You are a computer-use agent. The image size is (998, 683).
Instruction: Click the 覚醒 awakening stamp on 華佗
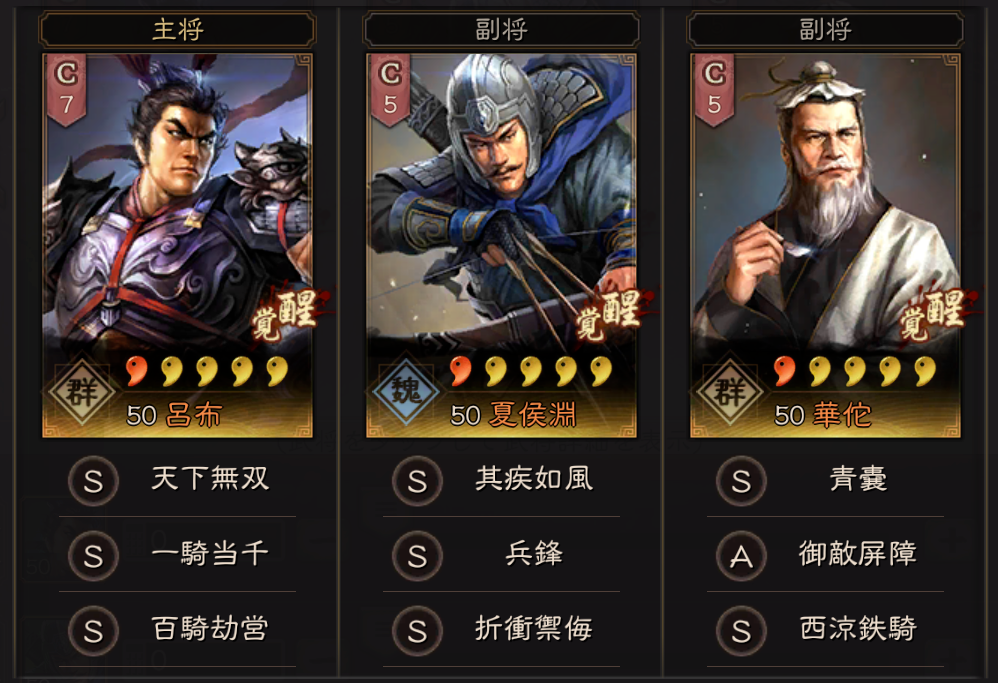pyautogui.click(x=932, y=314)
